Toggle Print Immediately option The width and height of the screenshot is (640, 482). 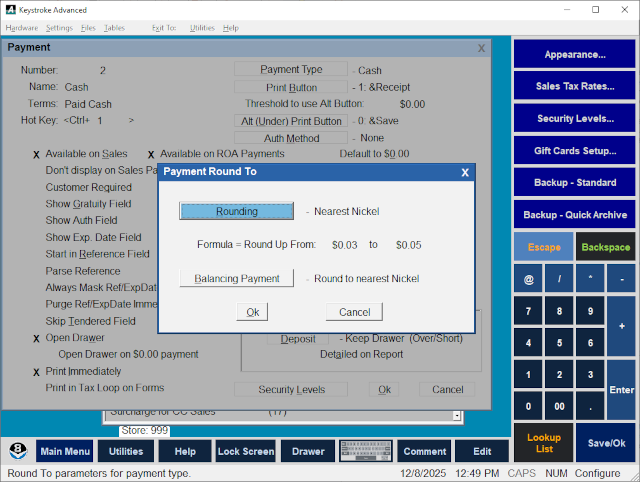click(x=77, y=371)
